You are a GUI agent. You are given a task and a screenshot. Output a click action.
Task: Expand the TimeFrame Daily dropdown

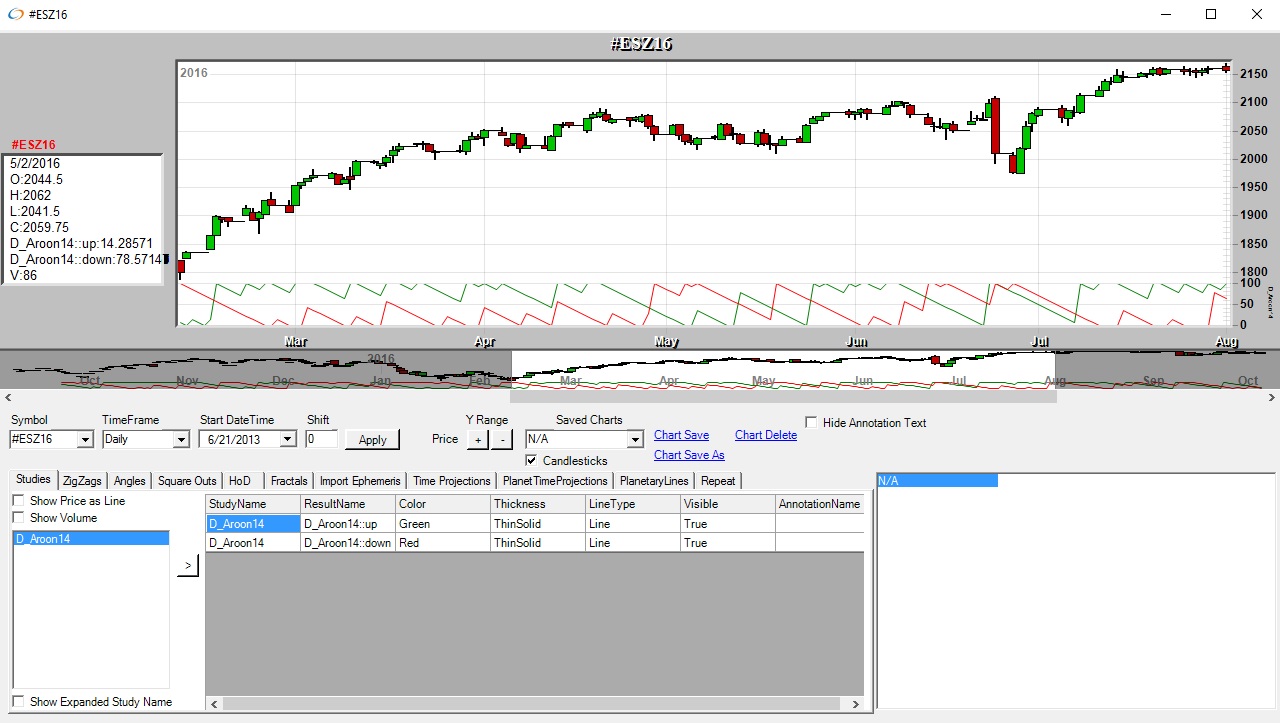(180, 439)
